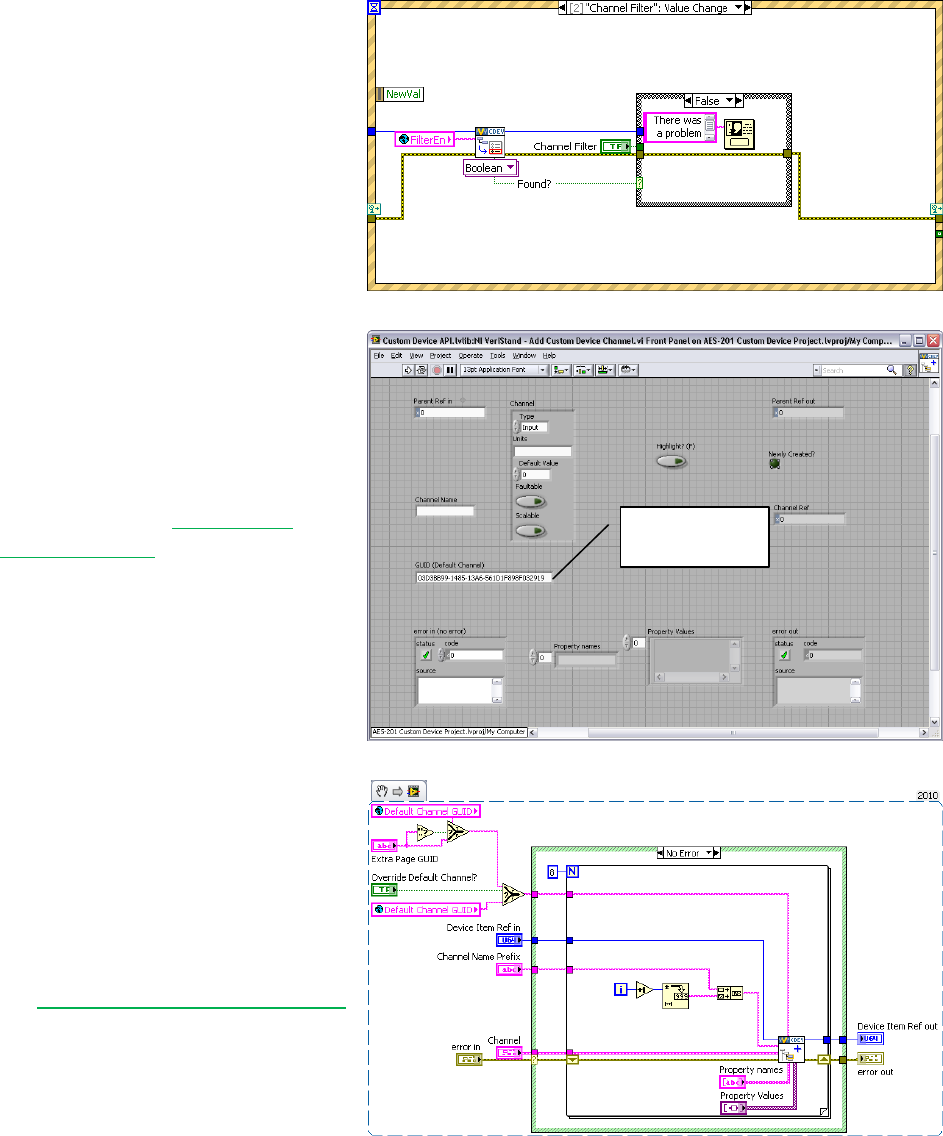Open the File menu
The height and width of the screenshot is (1136, 943).
tap(379, 356)
